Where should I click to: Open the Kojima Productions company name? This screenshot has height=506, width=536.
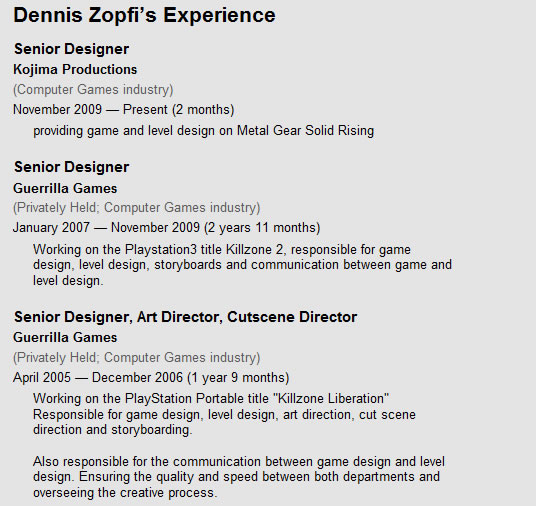75,69
